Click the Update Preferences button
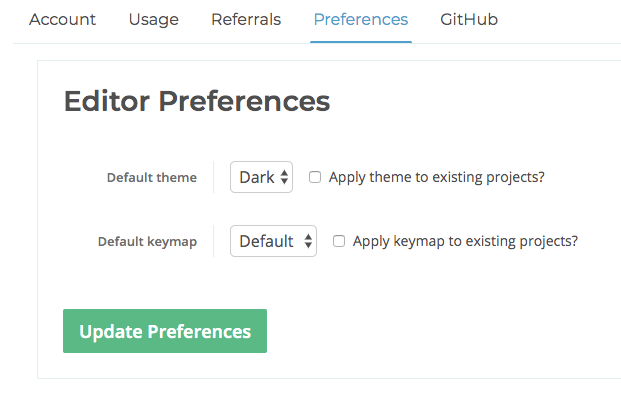 pos(165,331)
